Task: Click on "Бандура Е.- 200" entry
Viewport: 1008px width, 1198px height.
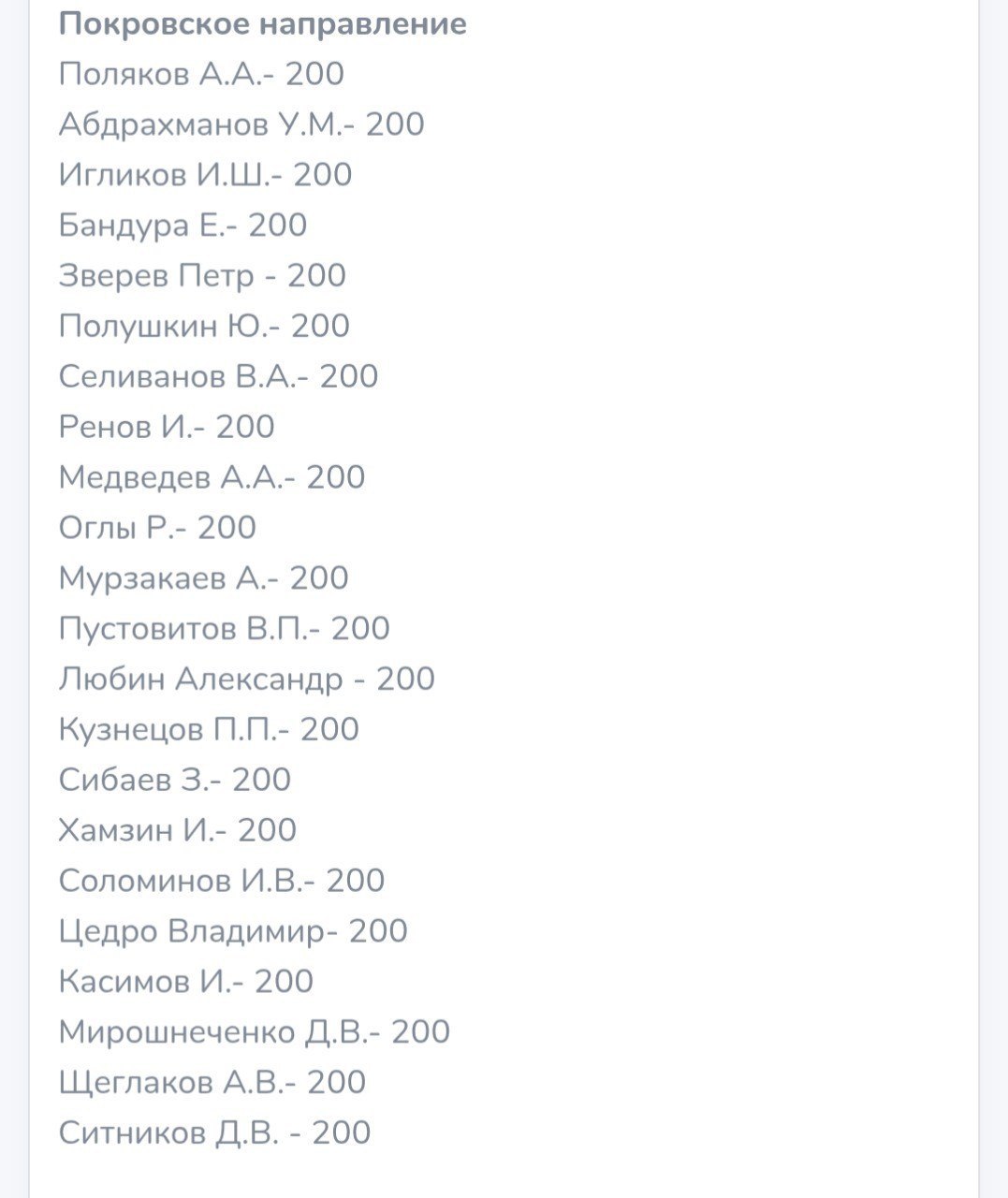Action: click(183, 226)
